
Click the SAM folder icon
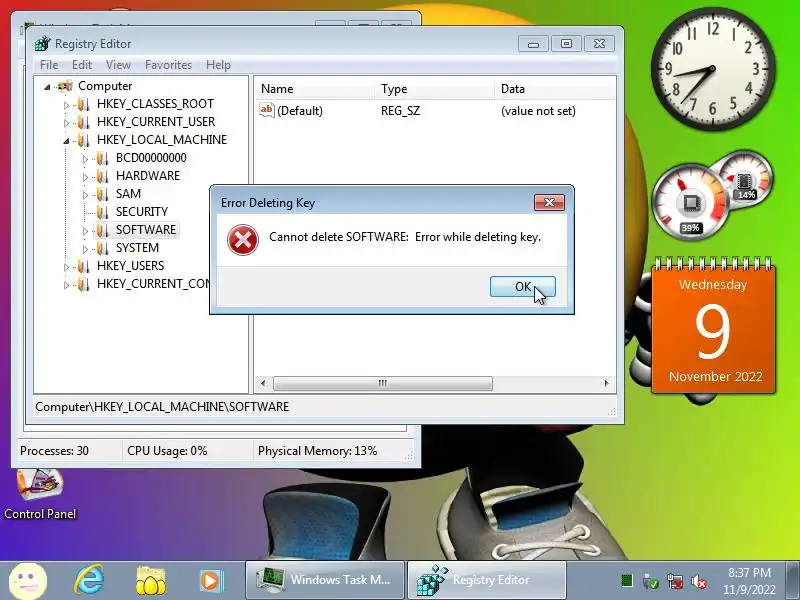[x=103, y=194]
